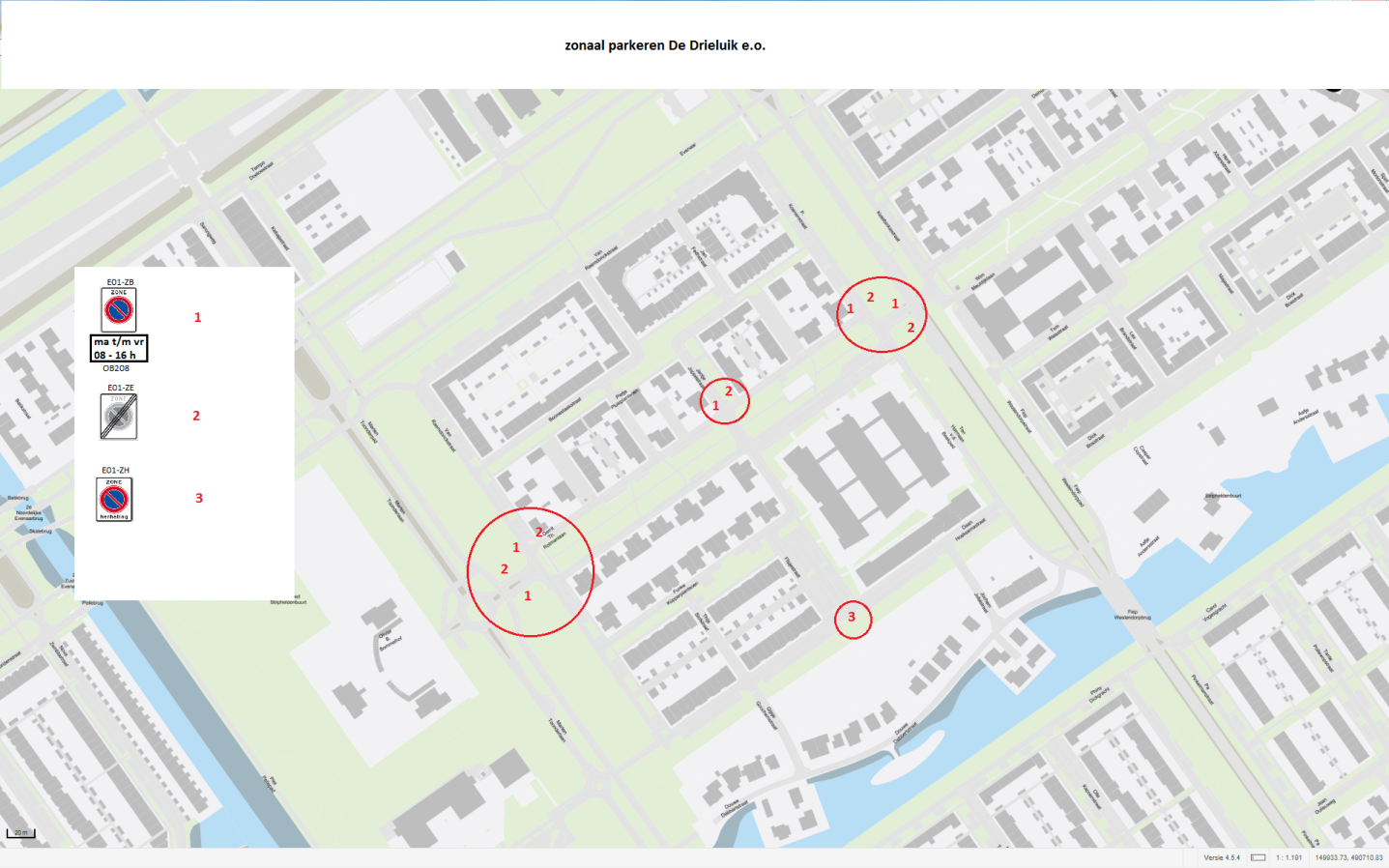Click the 'ma t/m vr 08 - 16 h' sub-sign

click(119, 348)
